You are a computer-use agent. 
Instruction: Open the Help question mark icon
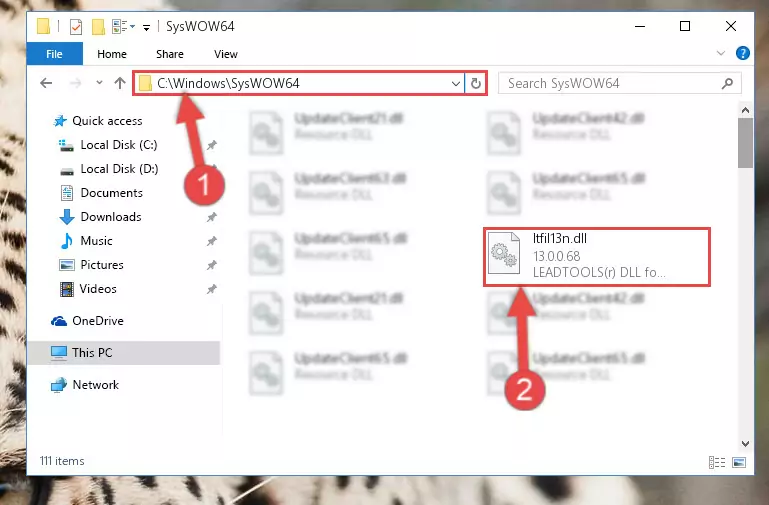[743, 53]
